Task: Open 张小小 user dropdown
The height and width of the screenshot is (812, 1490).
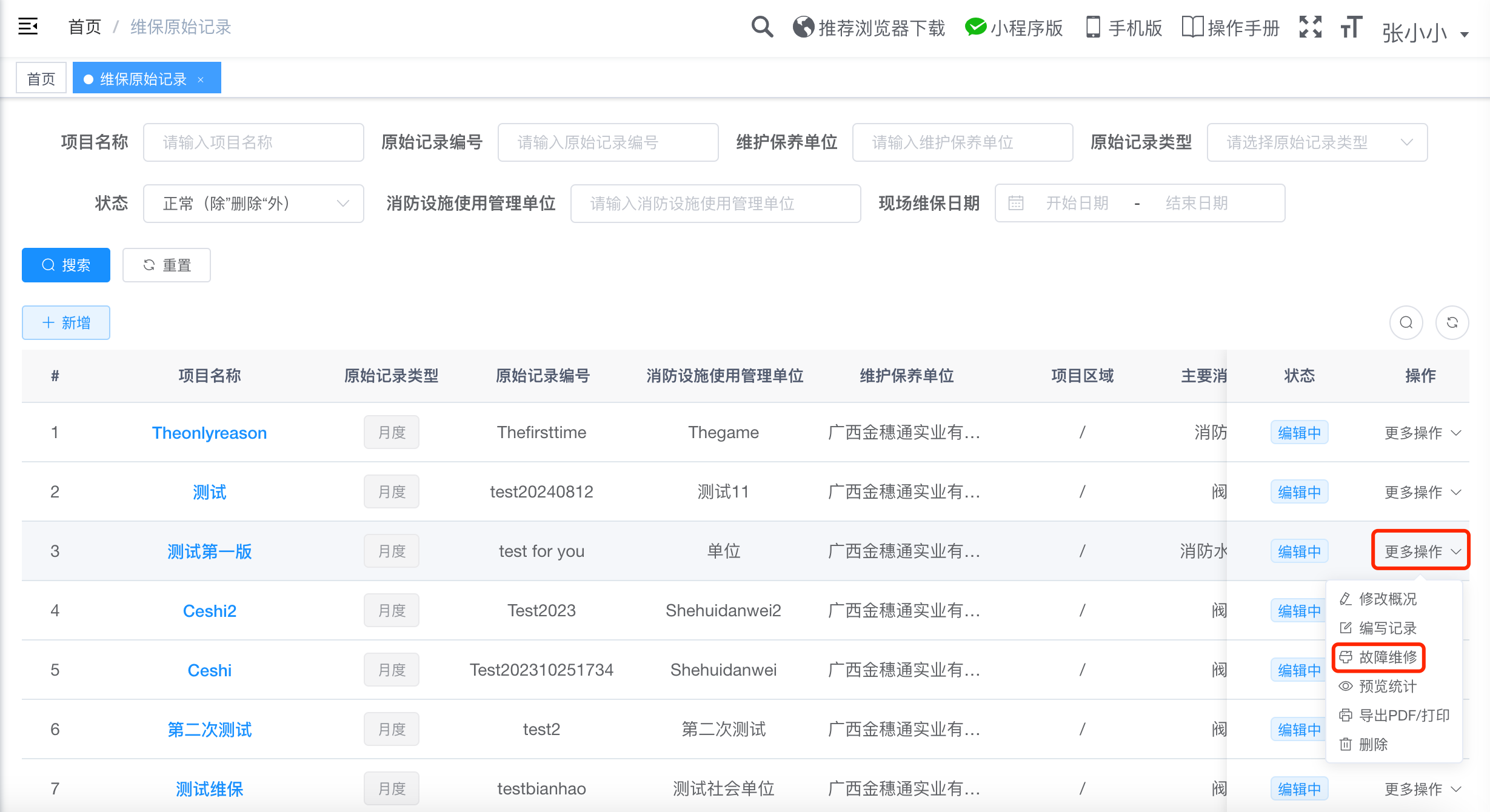Action: 1426,33
